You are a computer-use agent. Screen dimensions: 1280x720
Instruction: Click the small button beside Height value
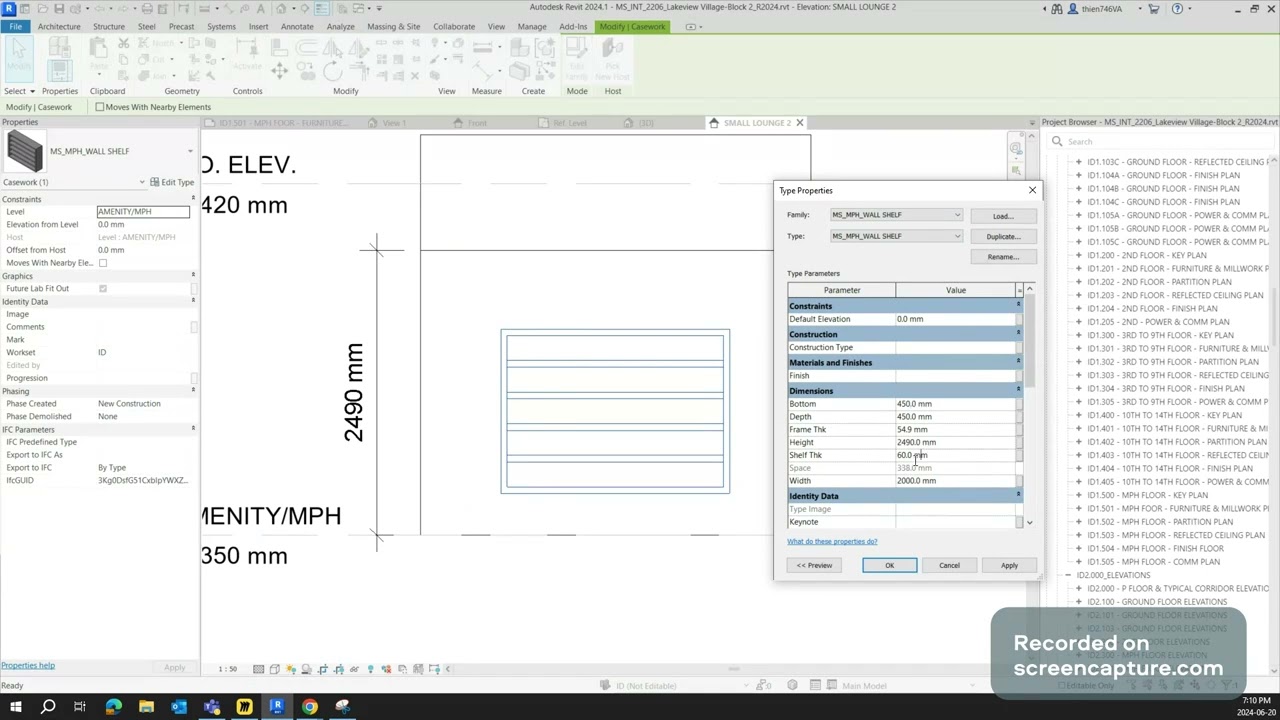1019,442
